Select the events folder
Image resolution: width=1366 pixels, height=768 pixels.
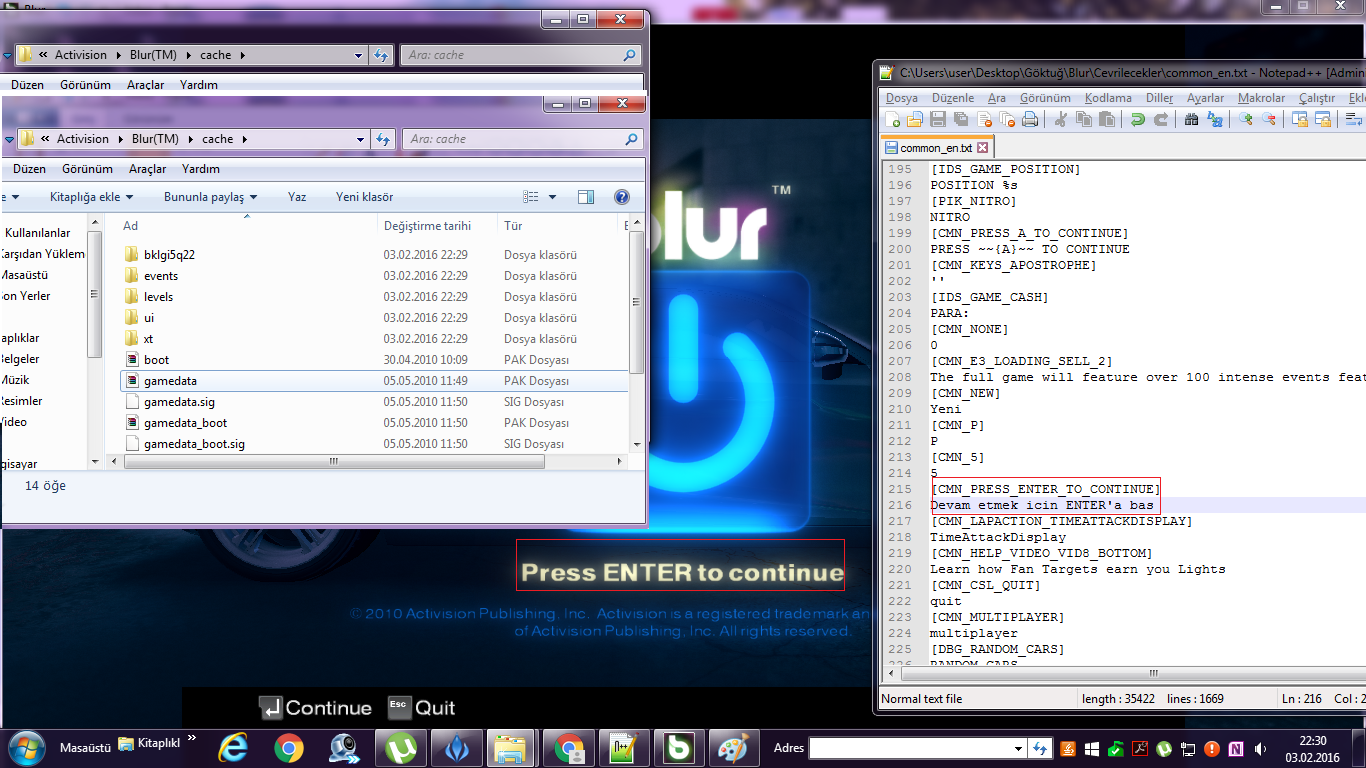(x=161, y=276)
